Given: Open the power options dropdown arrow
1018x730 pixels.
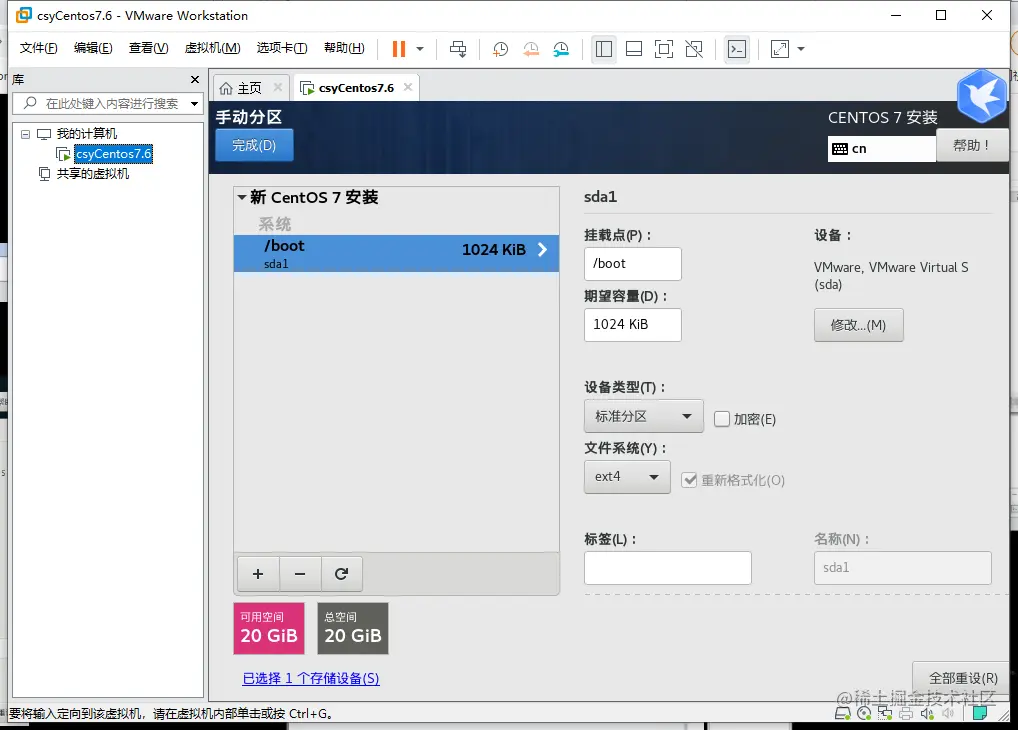Looking at the screenshot, I should 420,49.
